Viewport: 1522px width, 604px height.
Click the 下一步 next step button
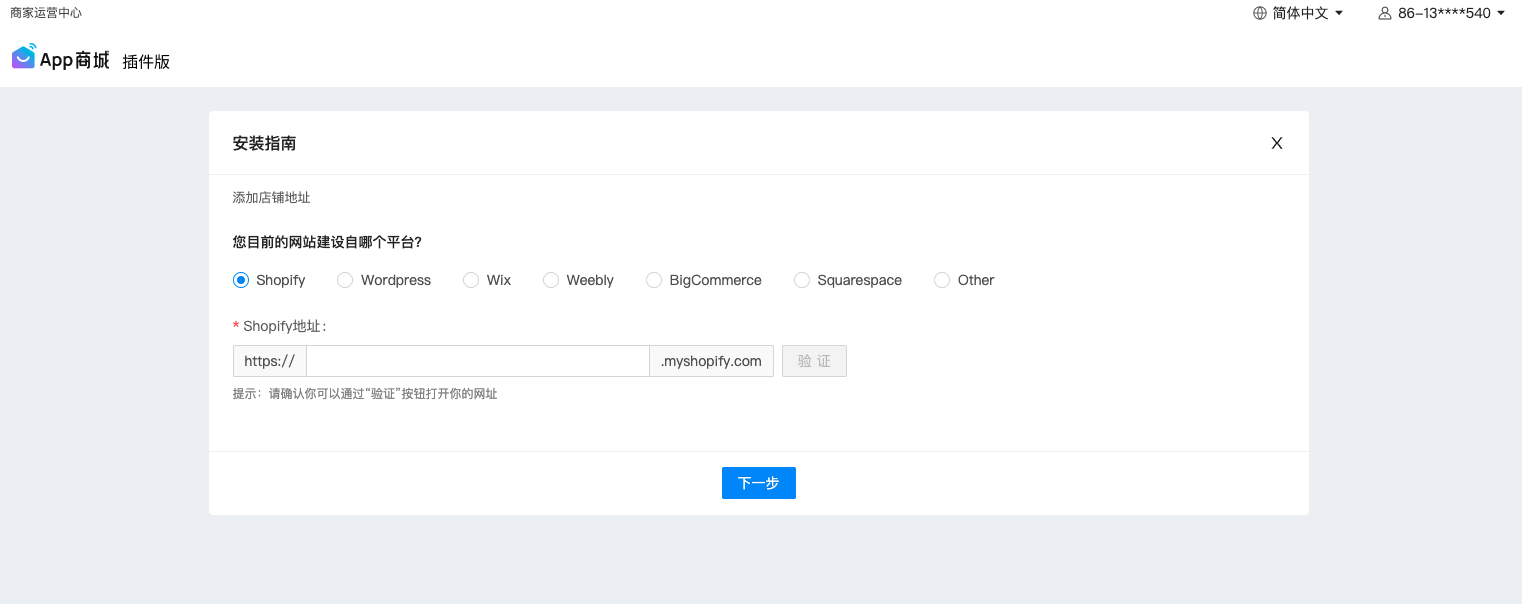pos(759,483)
